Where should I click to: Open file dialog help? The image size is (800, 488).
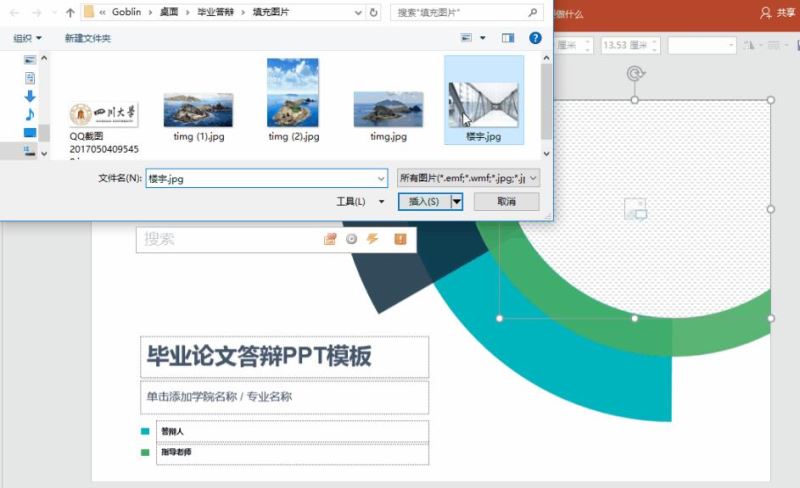[x=535, y=38]
